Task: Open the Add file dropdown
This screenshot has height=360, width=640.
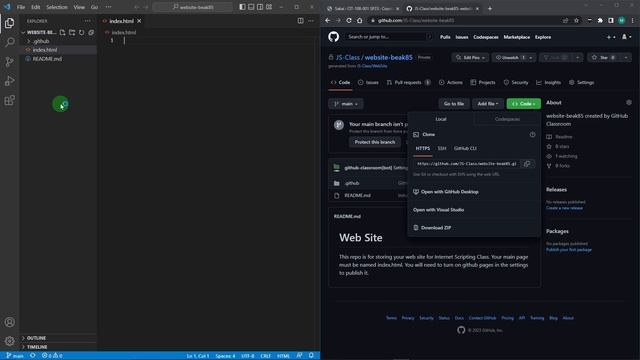Action: point(488,104)
